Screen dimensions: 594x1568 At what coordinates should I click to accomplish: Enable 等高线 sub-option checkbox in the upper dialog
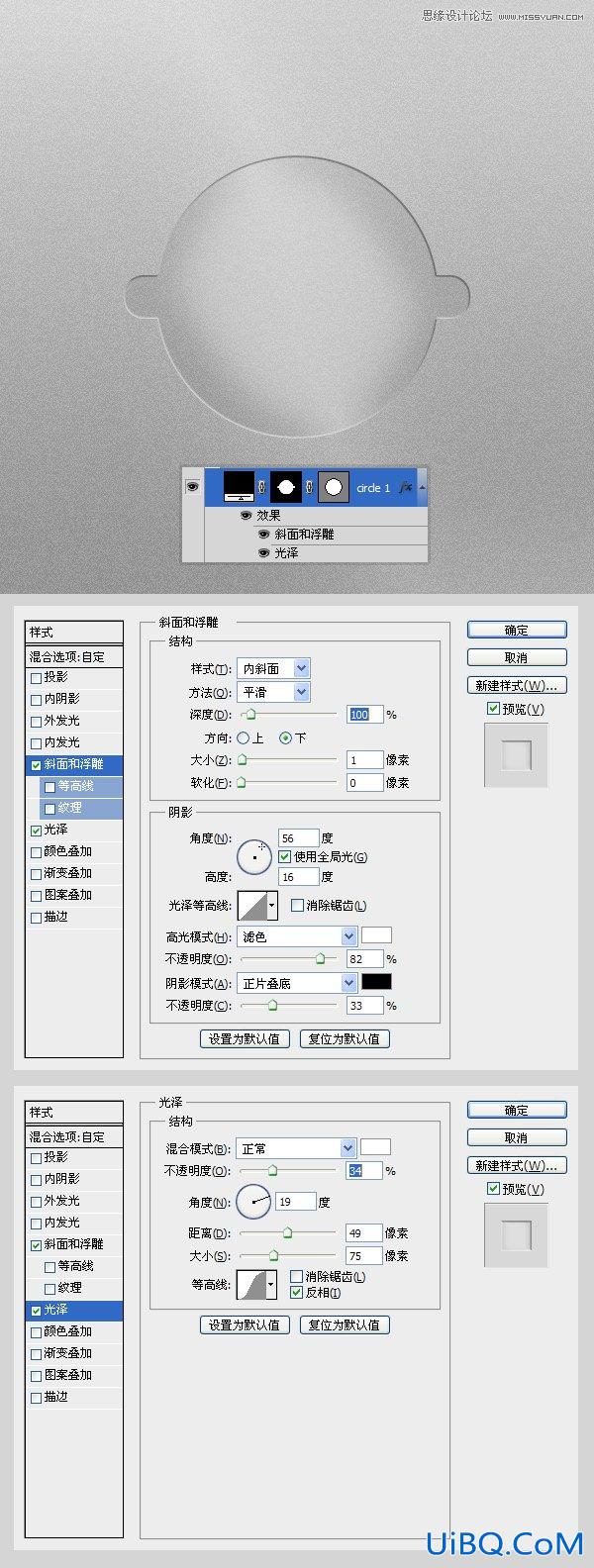pos(50,787)
